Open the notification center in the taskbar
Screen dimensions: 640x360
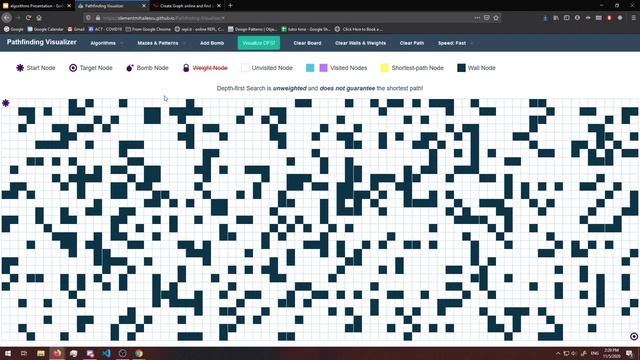click(629, 353)
